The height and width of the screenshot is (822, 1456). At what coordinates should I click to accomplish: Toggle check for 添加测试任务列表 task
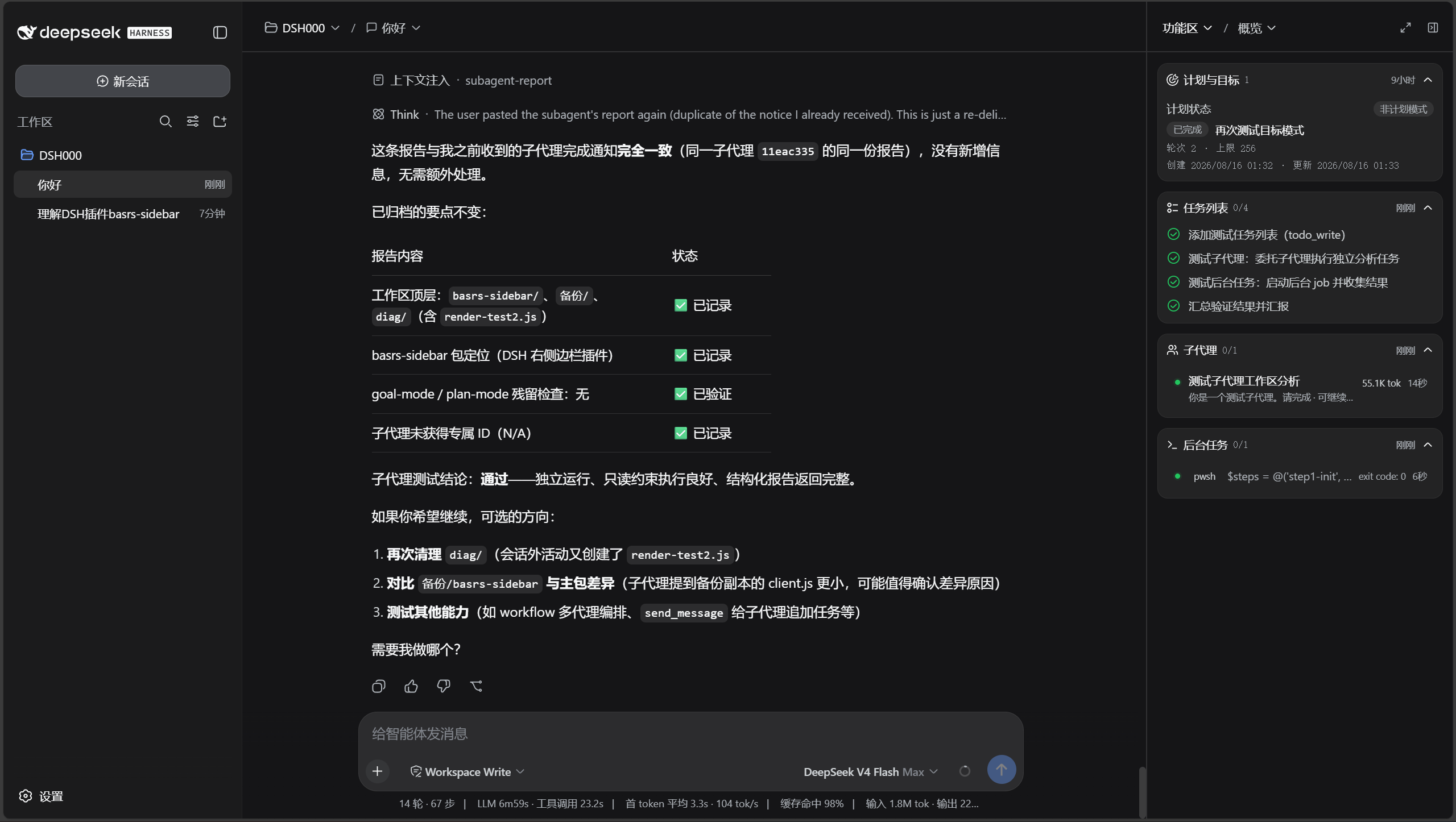pyautogui.click(x=1173, y=234)
